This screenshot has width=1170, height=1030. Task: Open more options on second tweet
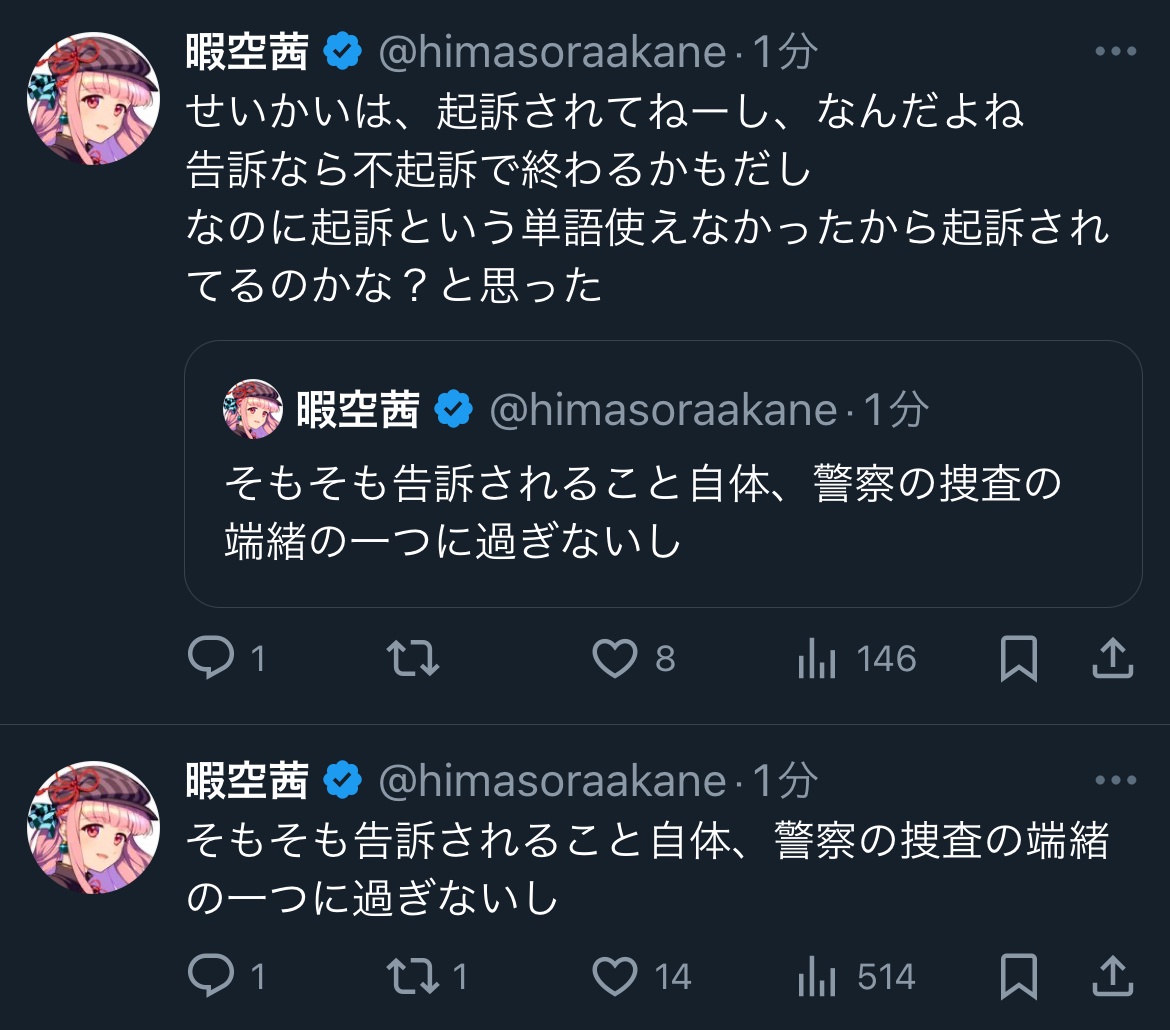1116,781
